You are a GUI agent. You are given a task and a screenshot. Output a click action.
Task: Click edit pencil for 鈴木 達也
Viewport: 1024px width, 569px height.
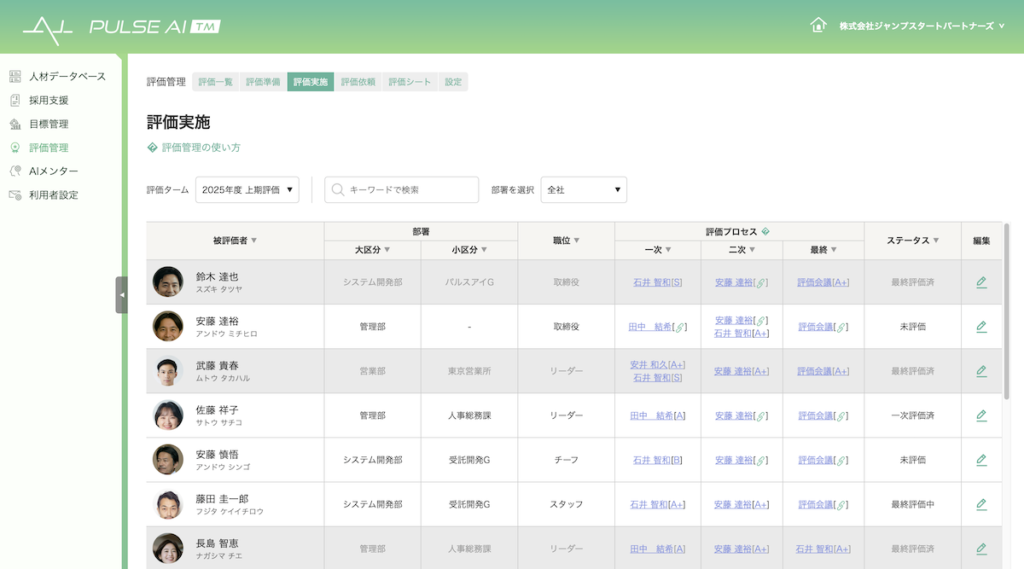click(981, 282)
